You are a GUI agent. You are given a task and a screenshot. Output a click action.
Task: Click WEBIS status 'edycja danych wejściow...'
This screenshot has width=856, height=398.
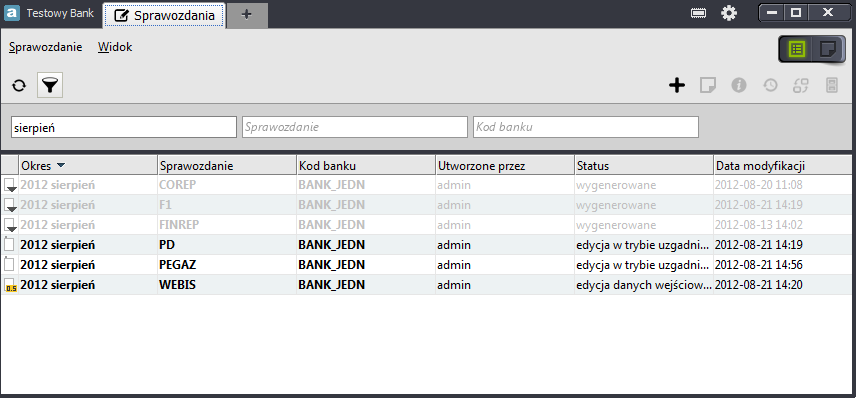[x=644, y=285]
